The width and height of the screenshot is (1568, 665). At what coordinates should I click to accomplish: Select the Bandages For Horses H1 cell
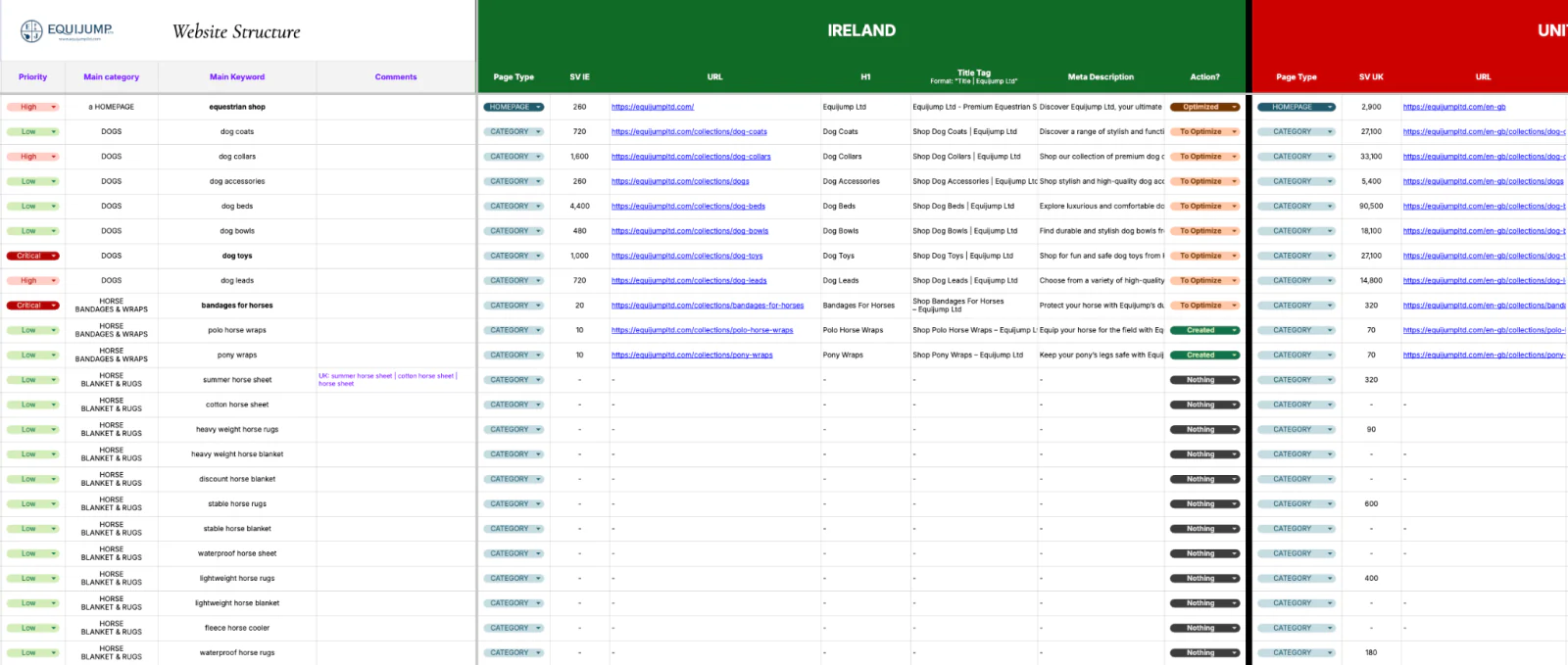(x=865, y=306)
